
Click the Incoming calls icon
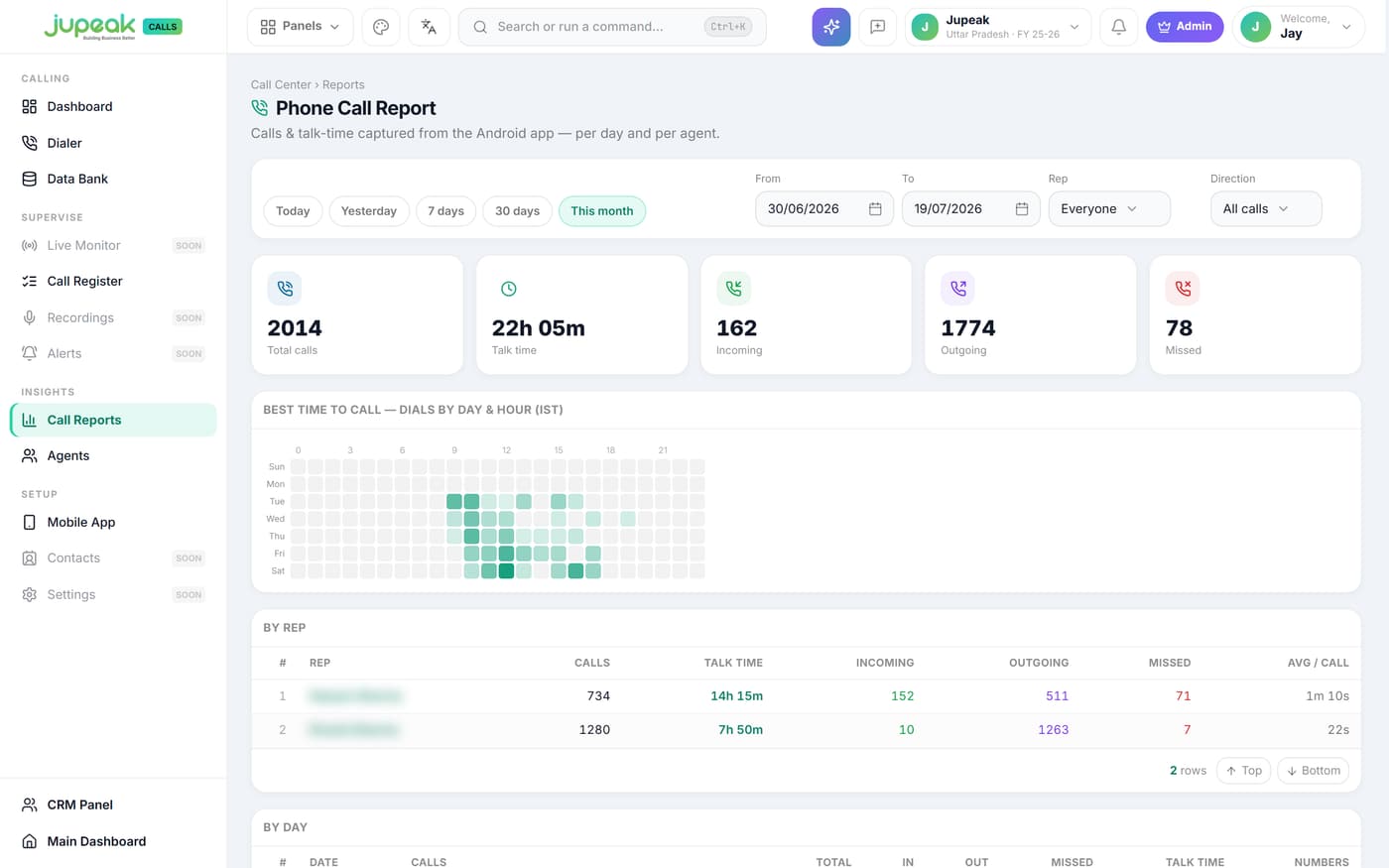(x=733, y=289)
